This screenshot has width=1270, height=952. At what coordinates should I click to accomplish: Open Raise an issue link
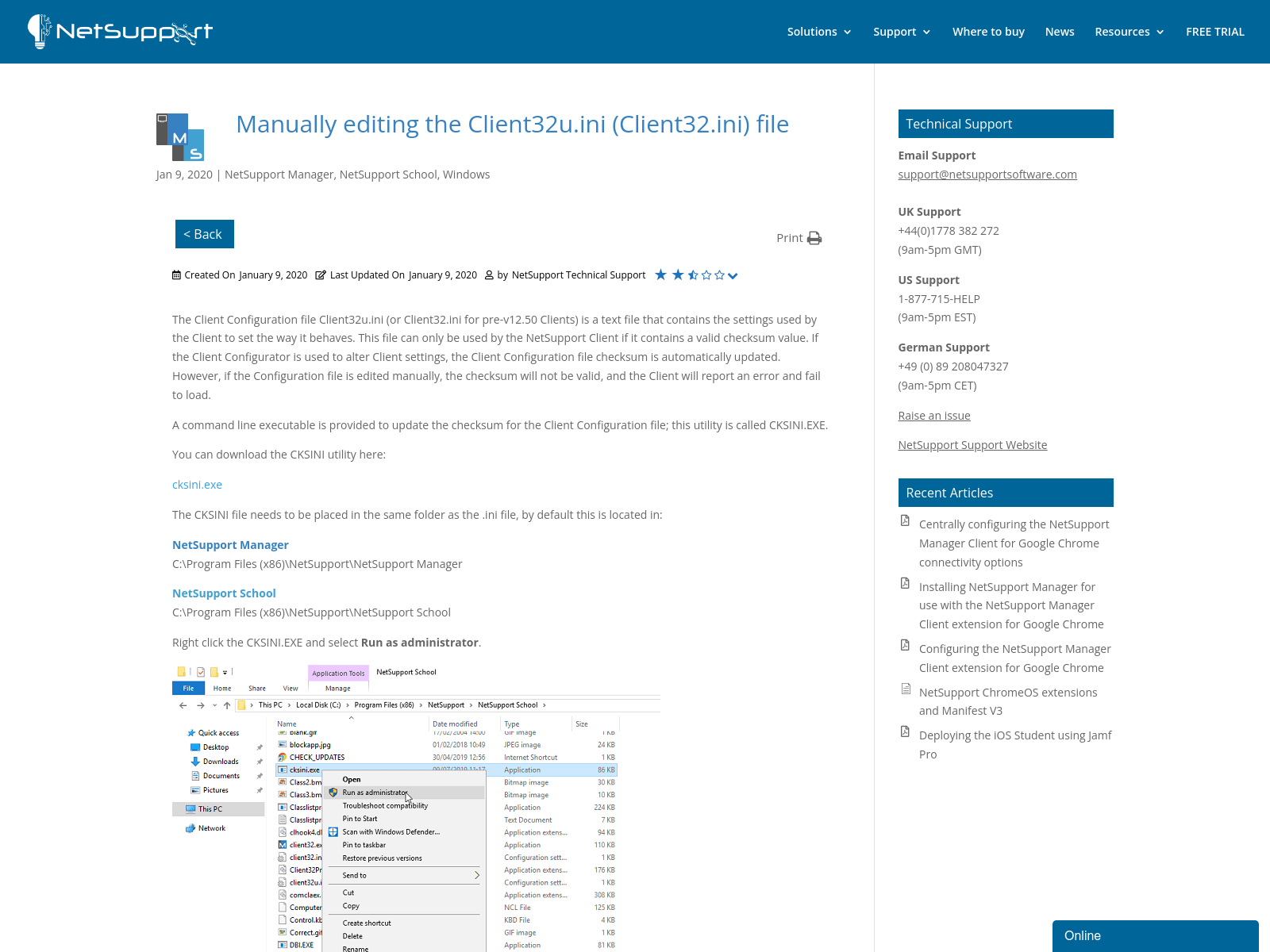point(934,416)
